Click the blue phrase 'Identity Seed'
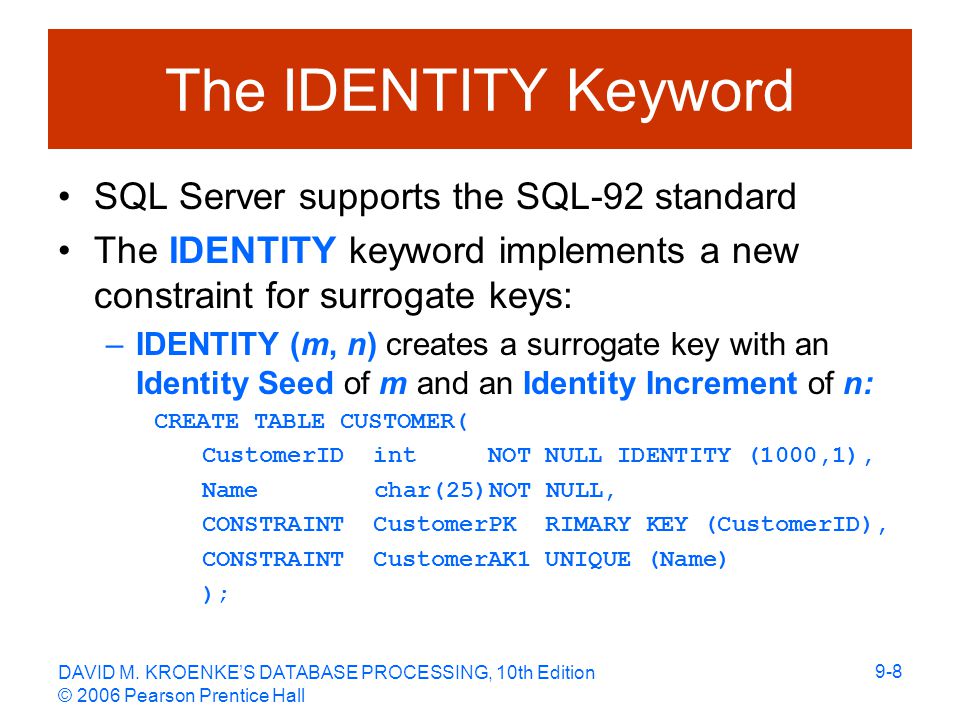The image size is (960, 720). click(234, 384)
